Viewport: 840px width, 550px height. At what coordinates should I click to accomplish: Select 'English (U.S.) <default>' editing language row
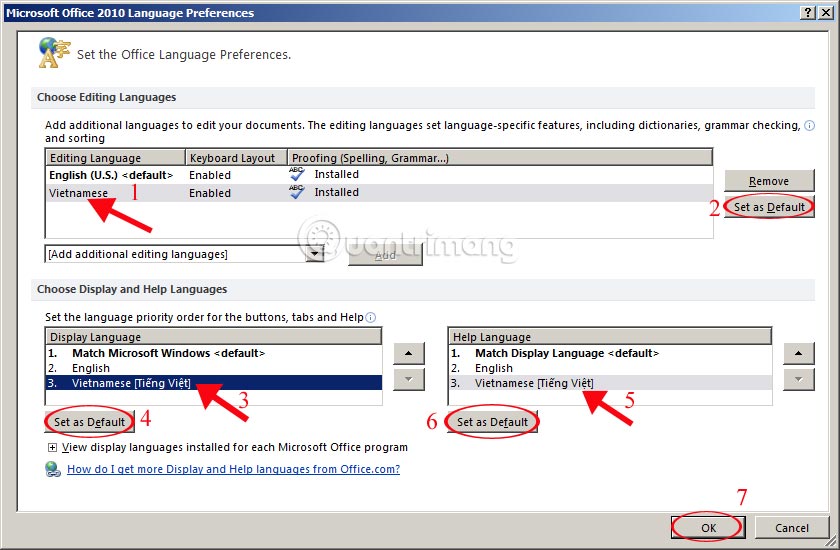pyautogui.click(x=379, y=175)
